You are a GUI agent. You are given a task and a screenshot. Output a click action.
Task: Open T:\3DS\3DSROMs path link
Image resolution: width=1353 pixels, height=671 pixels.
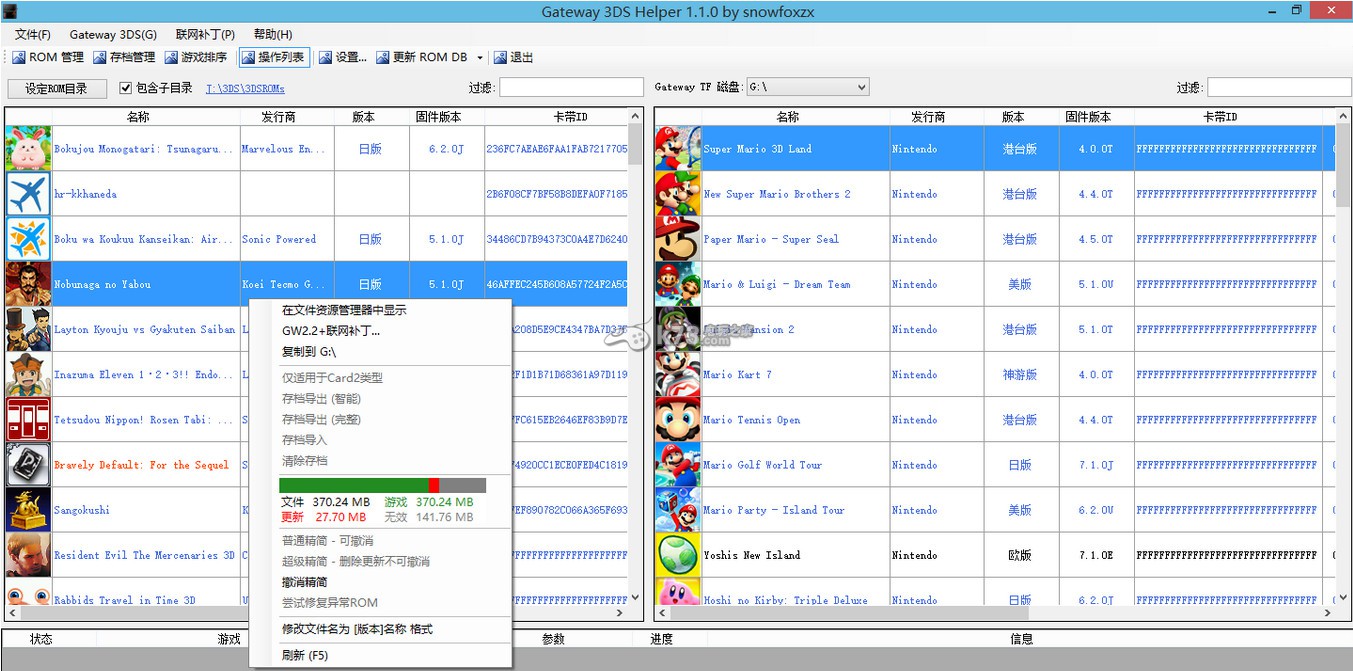point(245,88)
